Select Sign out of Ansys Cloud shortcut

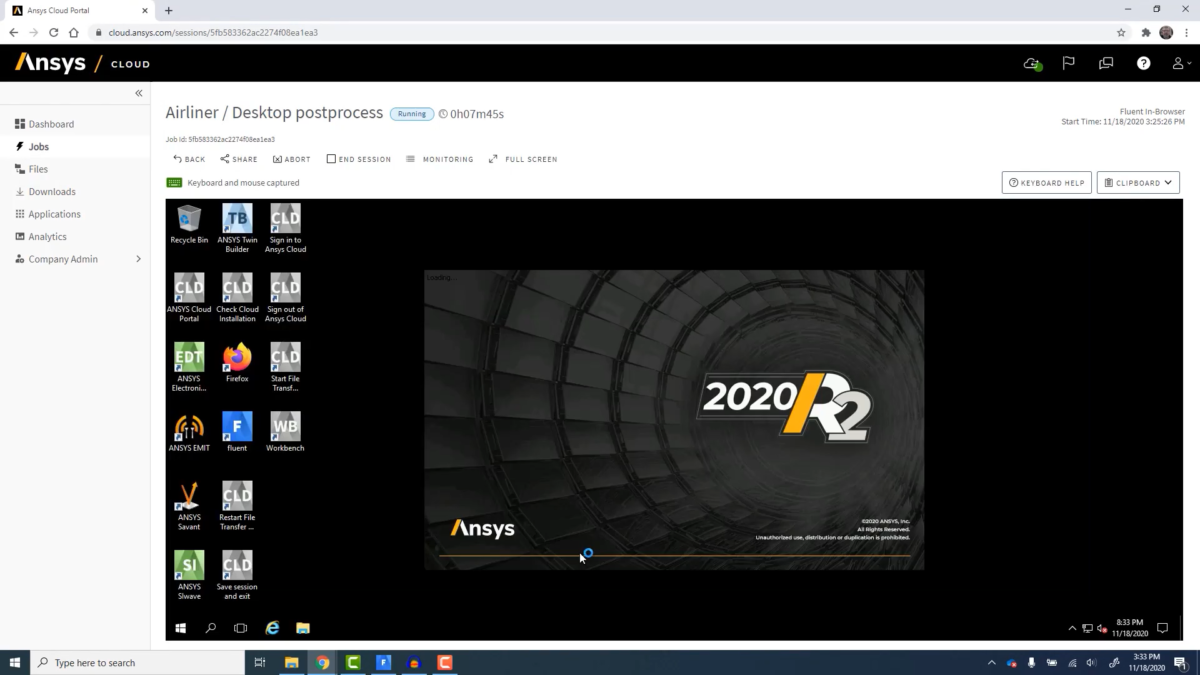click(285, 297)
